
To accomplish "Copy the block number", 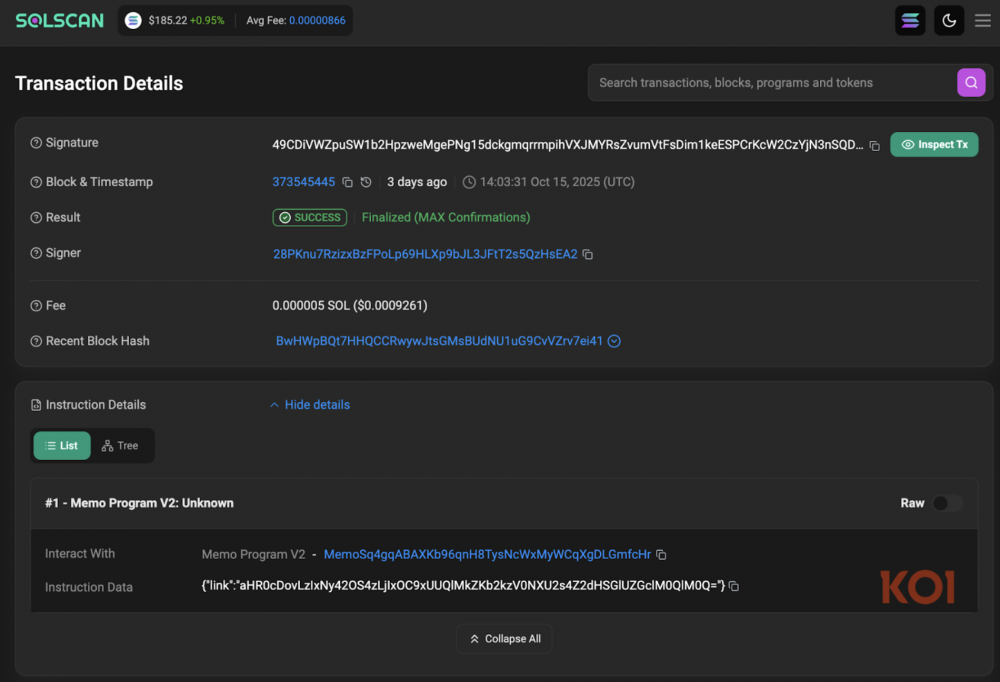I will pos(348,183).
